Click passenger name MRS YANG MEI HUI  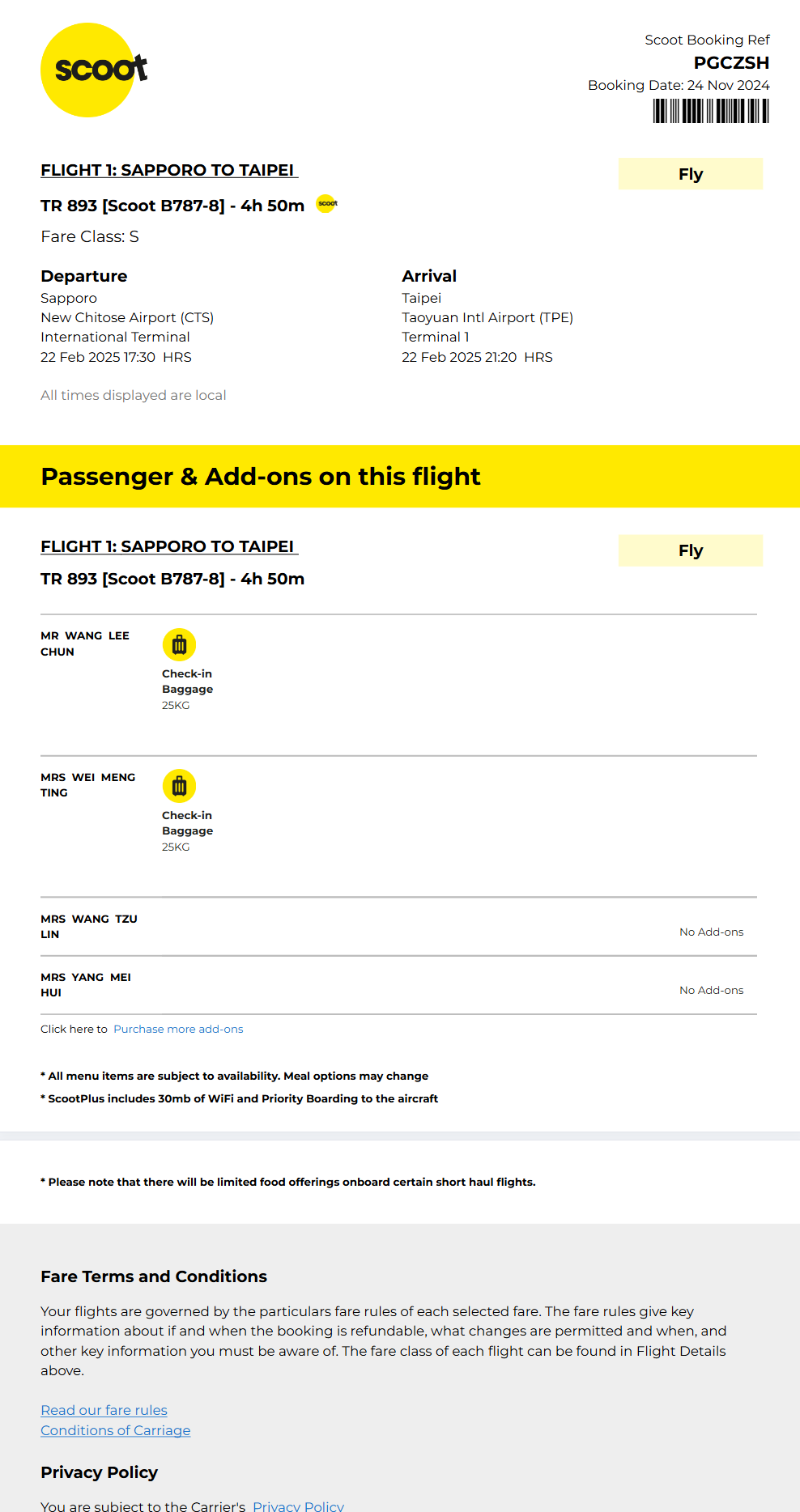tap(85, 985)
